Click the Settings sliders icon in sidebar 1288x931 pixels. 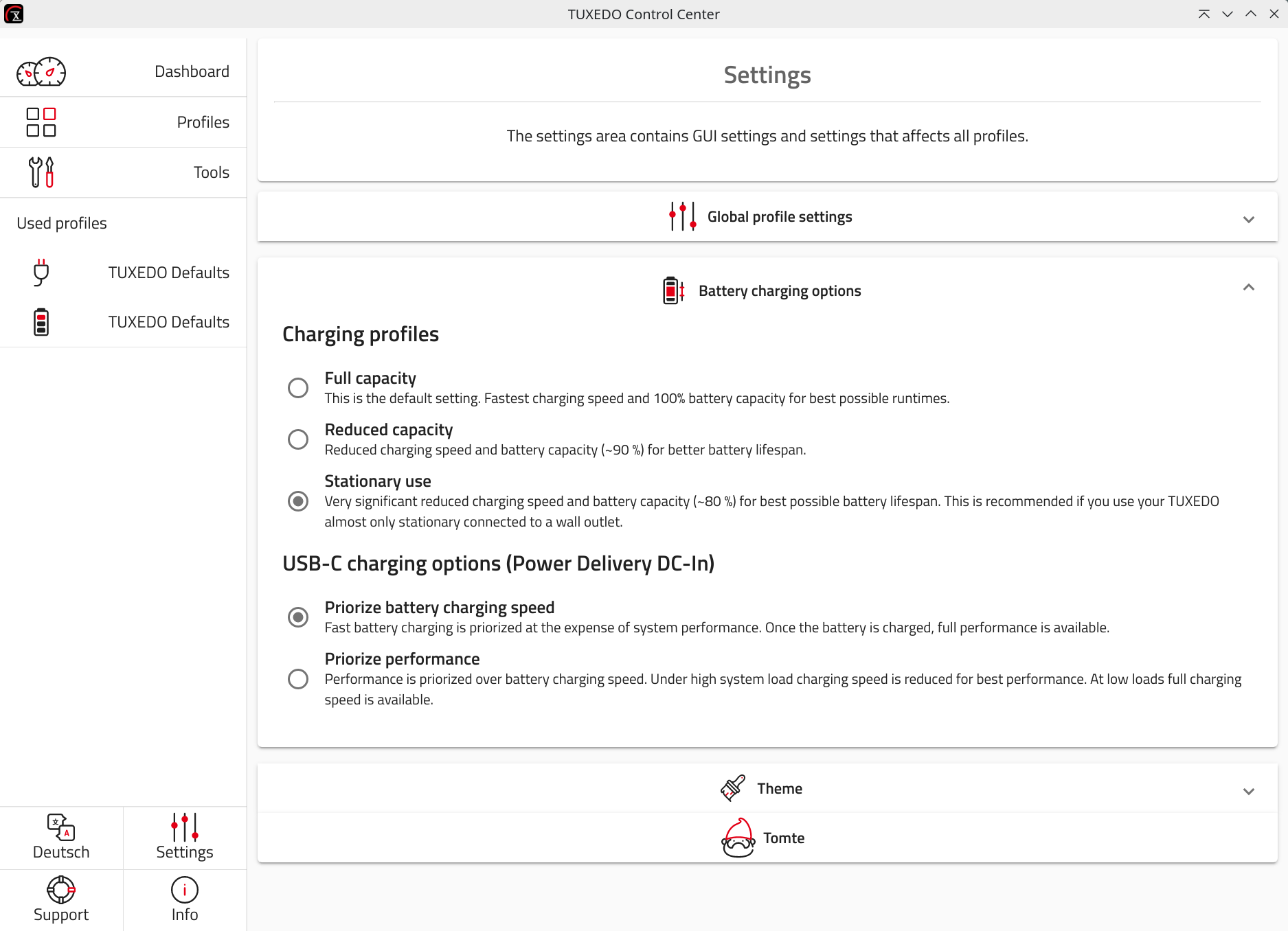[x=185, y=827]
